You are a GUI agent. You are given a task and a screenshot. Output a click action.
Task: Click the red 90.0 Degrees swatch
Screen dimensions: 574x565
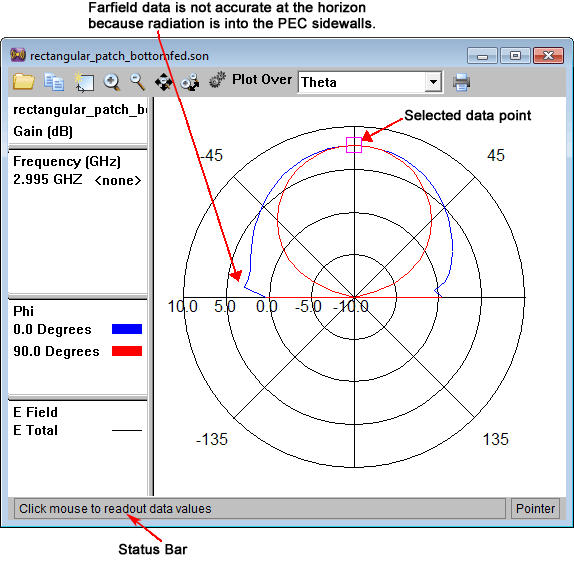[x=127, y=351]
